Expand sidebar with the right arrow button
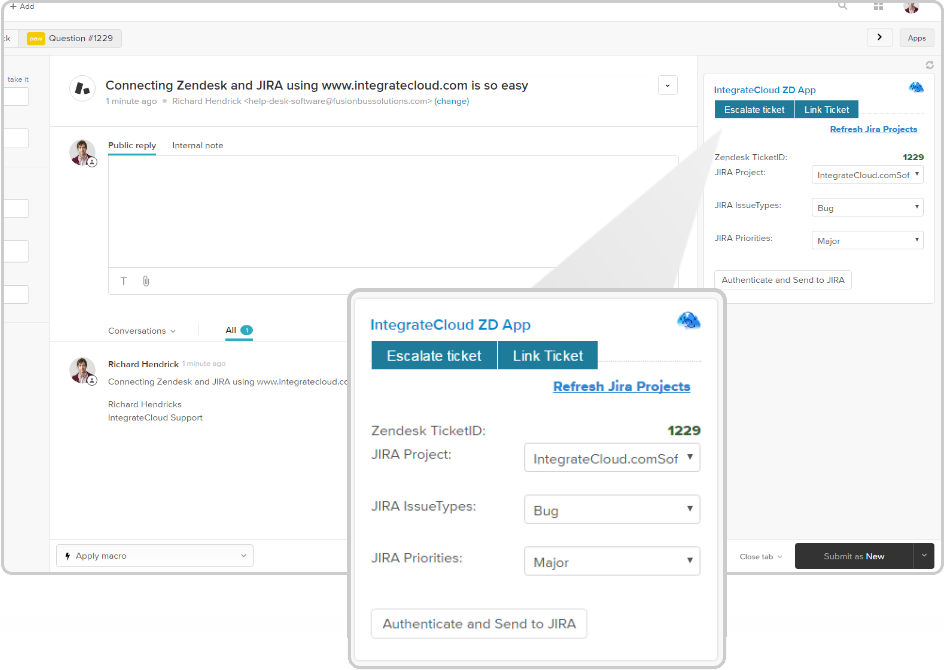Image resolution: width=944 pixels, height=670 pixels. click(879, 37)
